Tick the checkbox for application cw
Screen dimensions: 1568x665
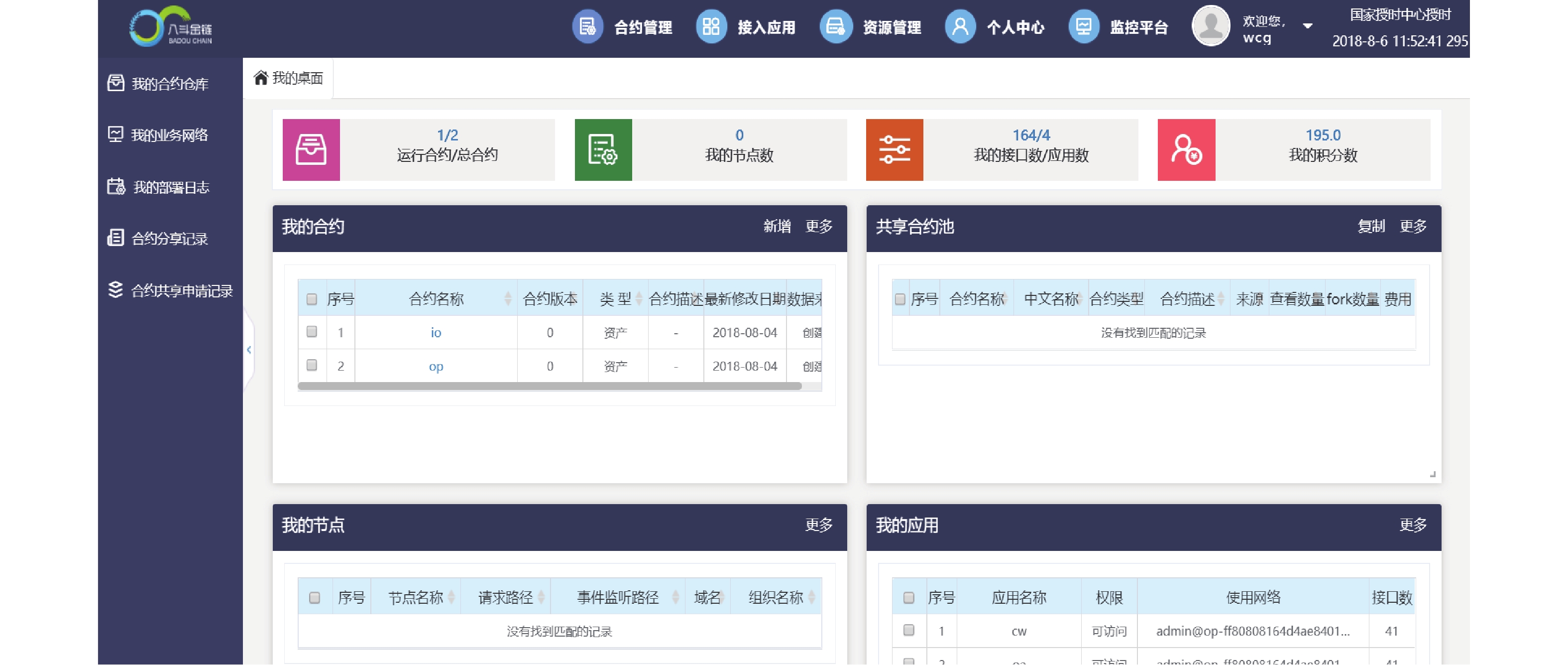click(909, 630)
